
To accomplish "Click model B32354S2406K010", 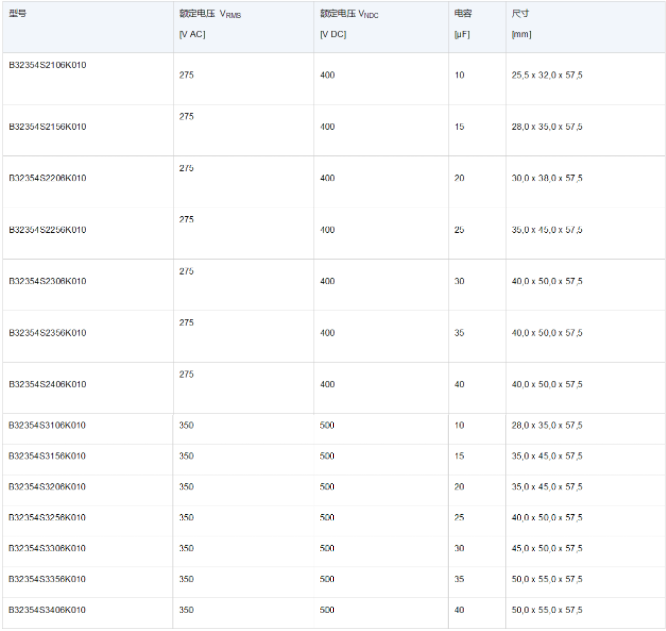I will tap(47, 384).
